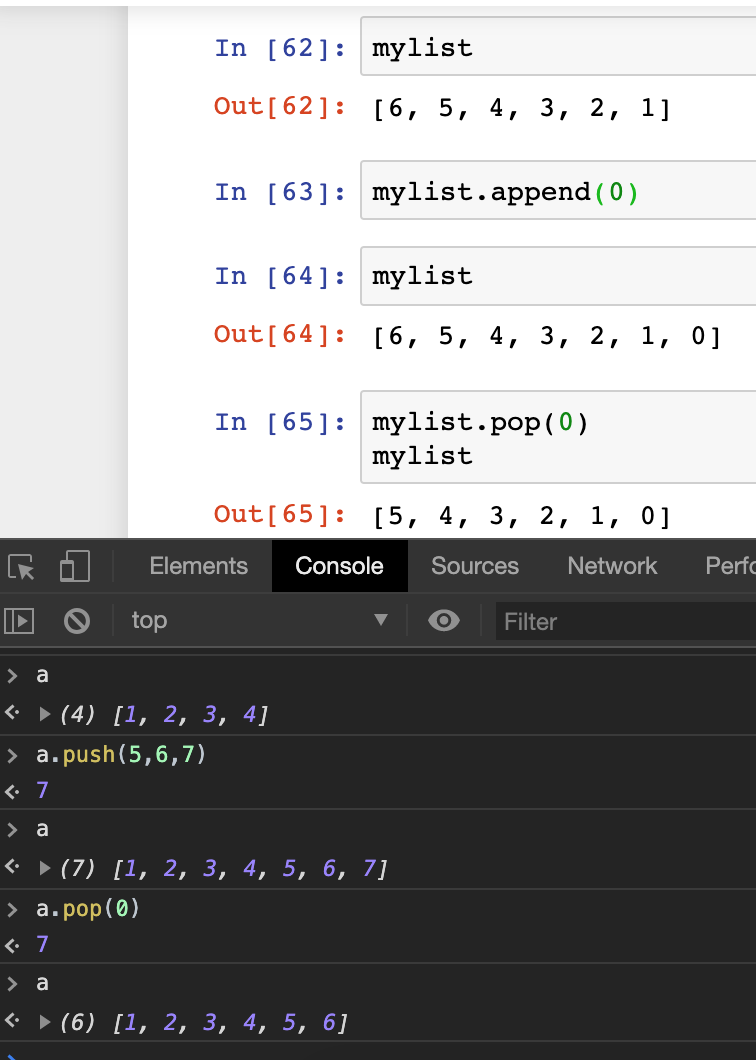Select the inspect element picker icon
Viewport: 756px width, 1060px height.
click(22, 567)
